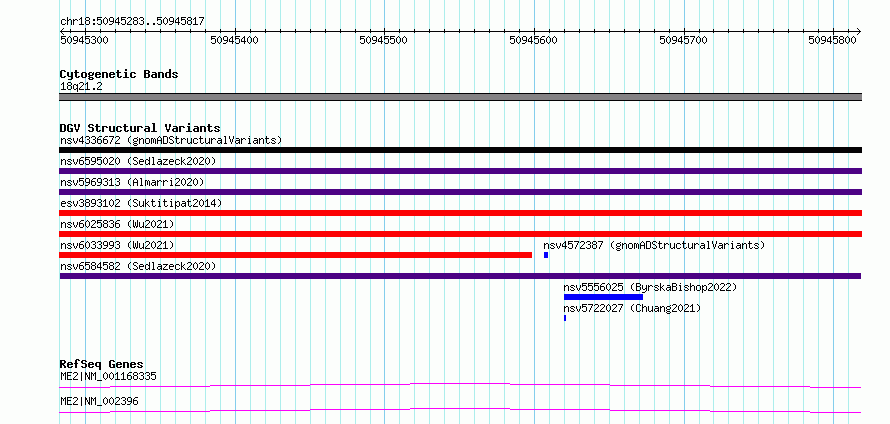Viewport: 890px width, 424px height.
Task: Open the nsv5969313 (Almarri2020) label
Action: point(132,182)
